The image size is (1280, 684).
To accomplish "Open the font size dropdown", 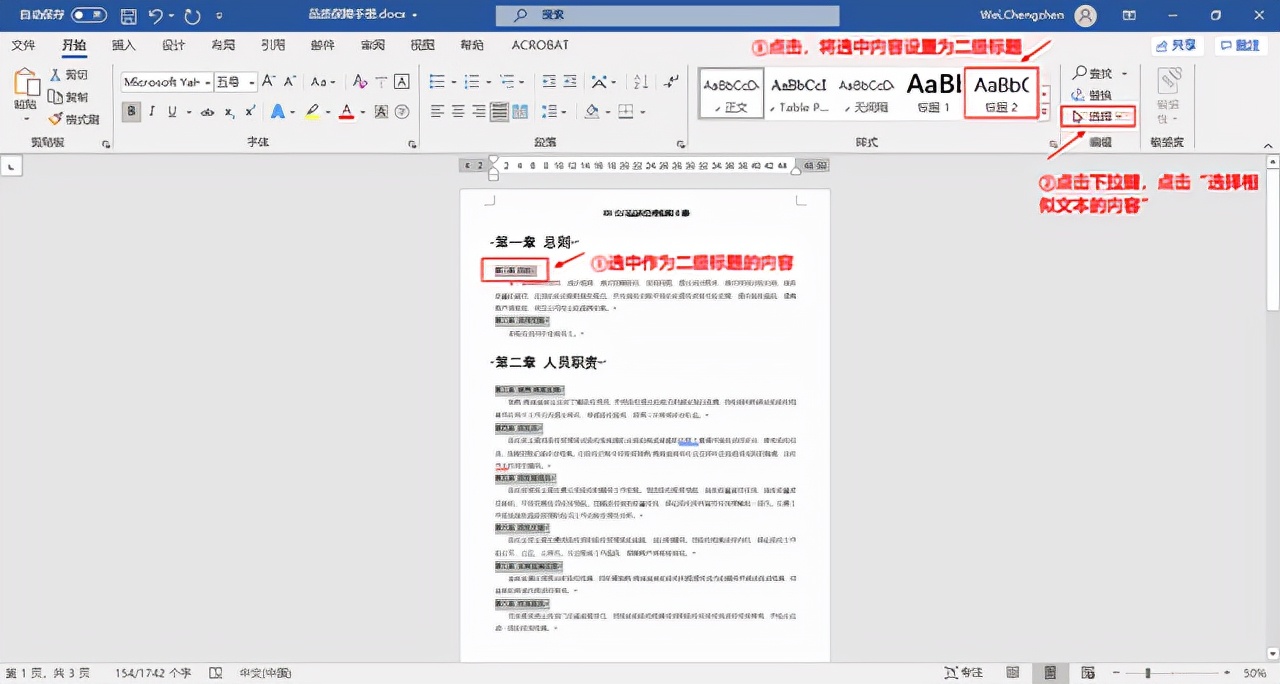I will (x=251, y=82).
